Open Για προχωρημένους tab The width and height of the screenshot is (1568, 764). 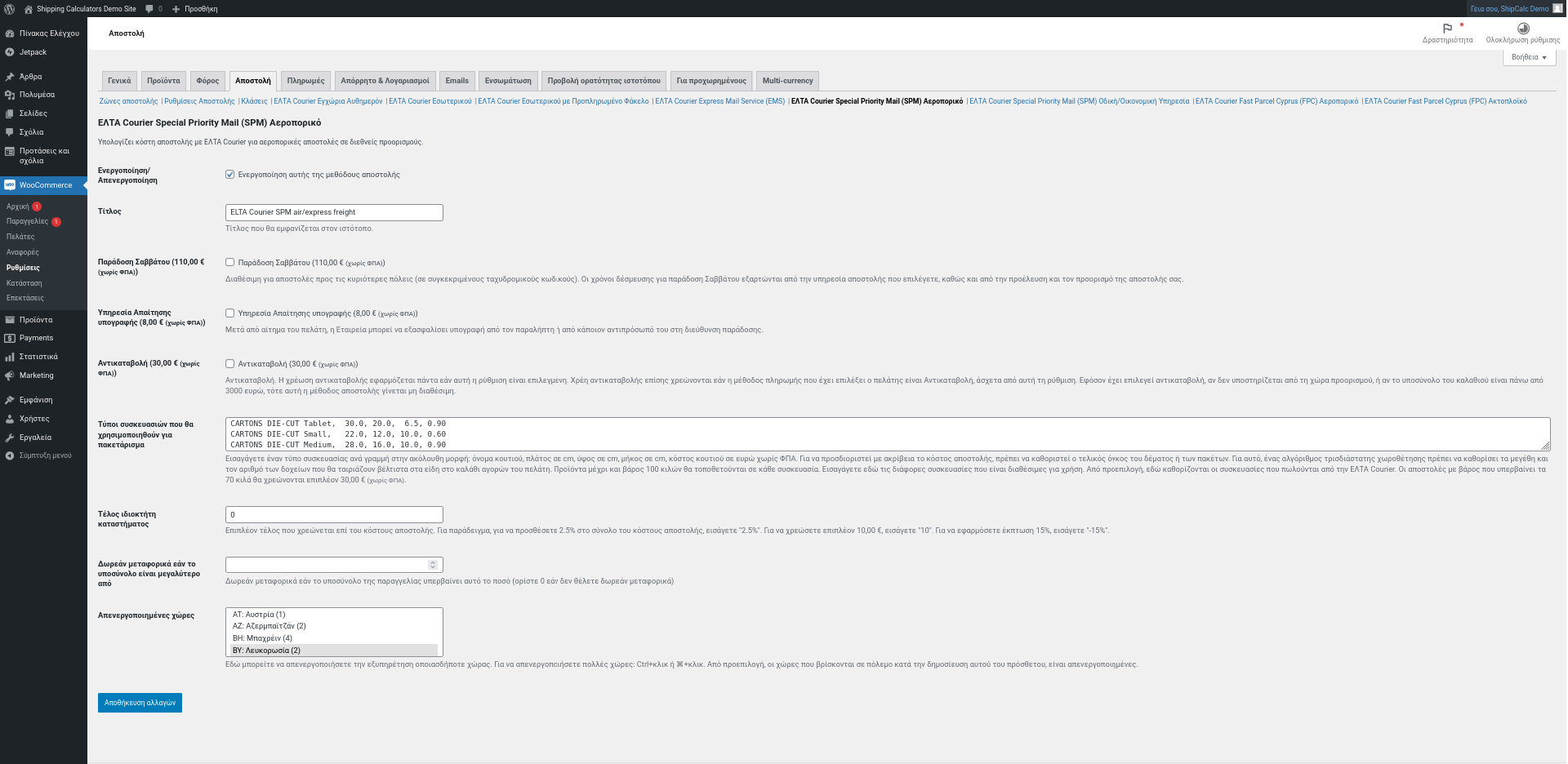(711, 81)
